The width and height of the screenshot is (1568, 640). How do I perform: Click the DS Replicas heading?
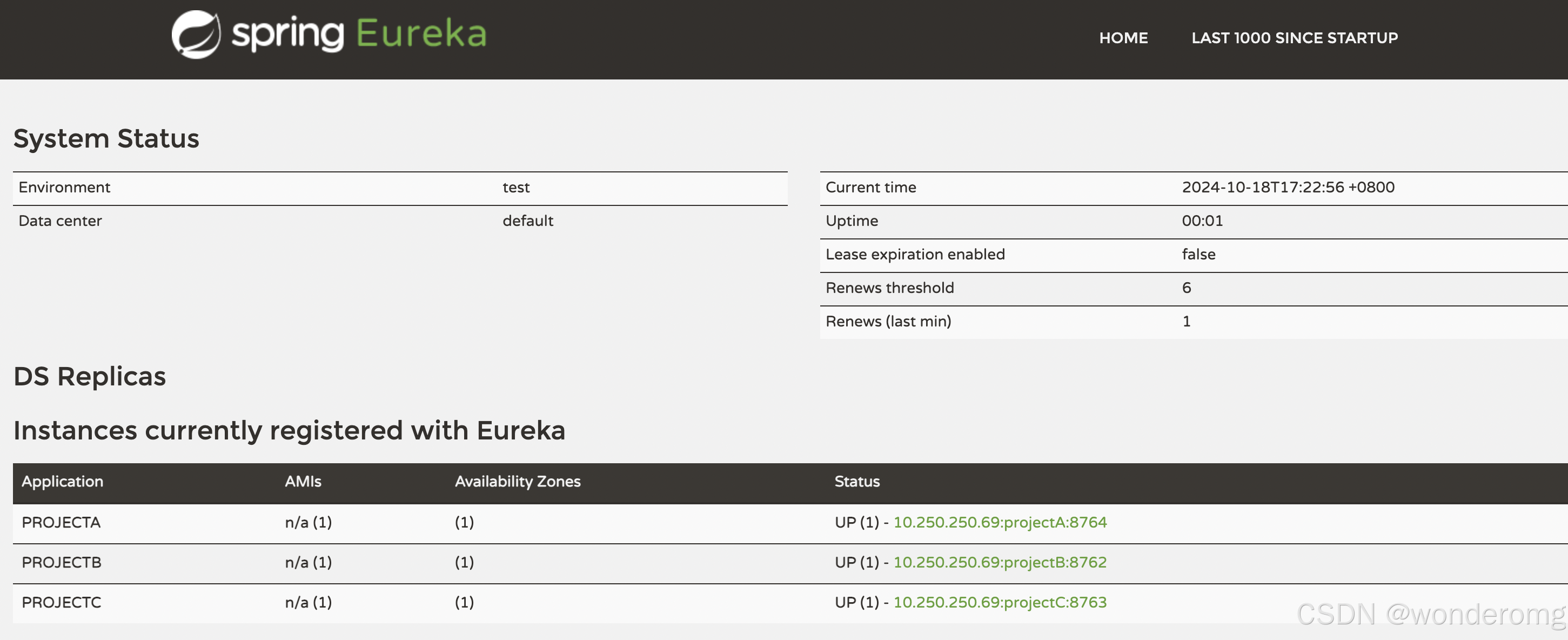pyautogui.click(x=90, y=377)
